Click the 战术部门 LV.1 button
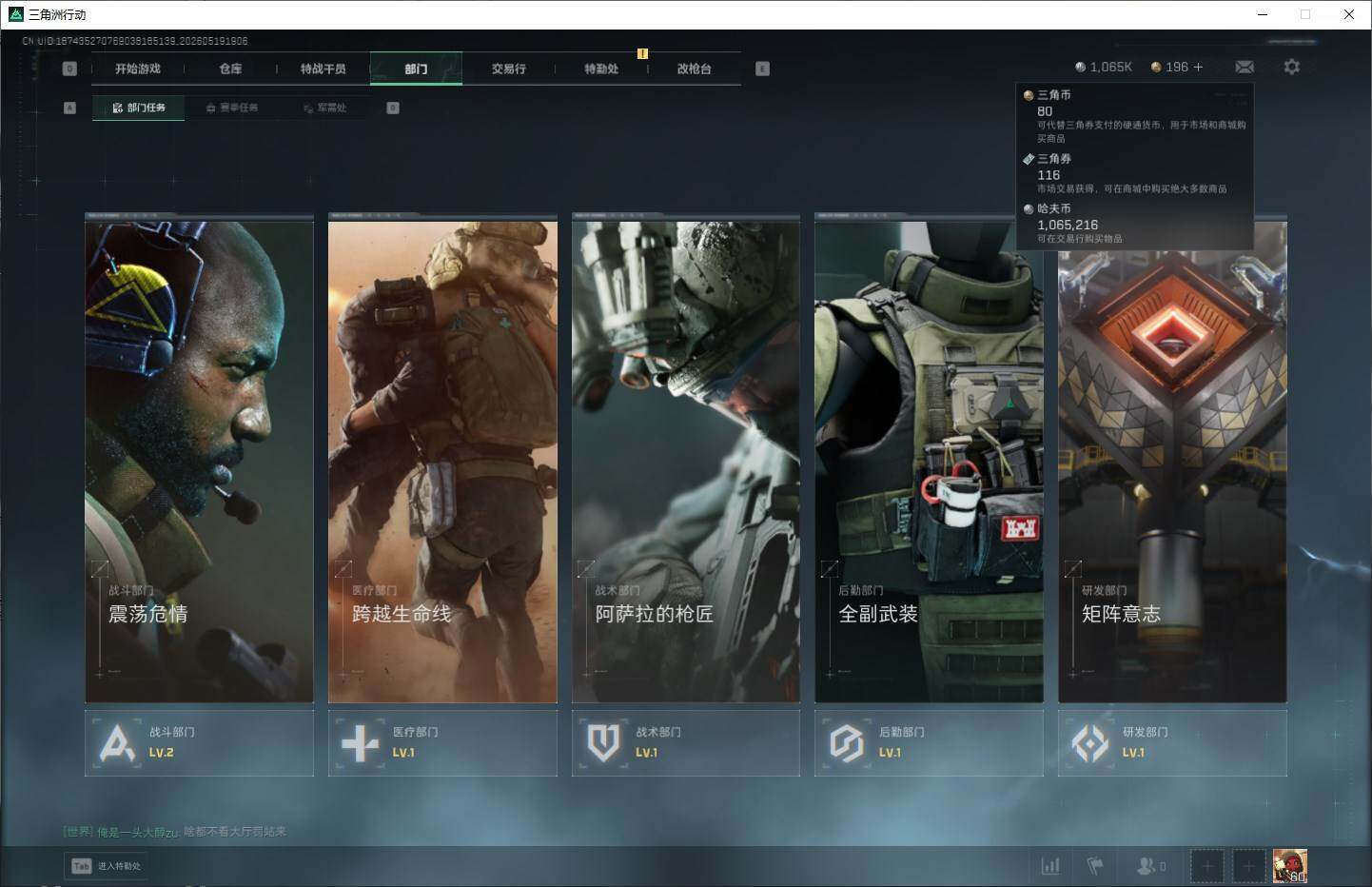The image size is (1372, 887). click(685, 742)
